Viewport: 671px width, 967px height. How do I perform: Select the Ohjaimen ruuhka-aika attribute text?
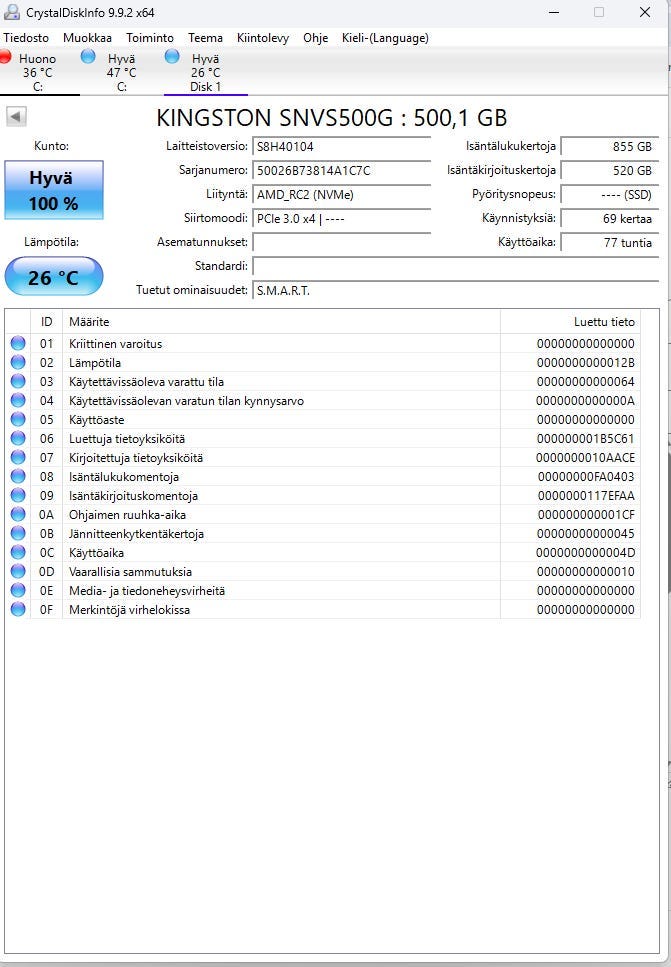(x=127, y=514)
